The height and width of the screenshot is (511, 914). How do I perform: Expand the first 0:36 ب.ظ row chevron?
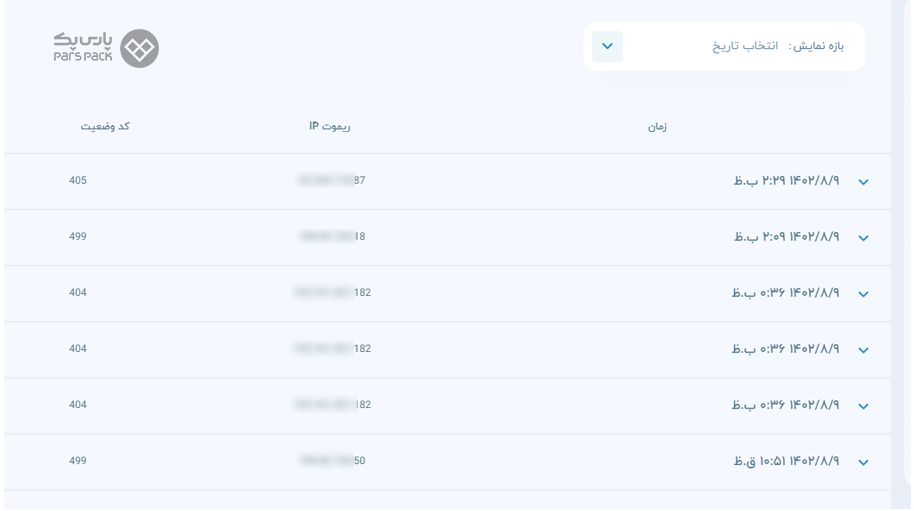tap(863, 294)
